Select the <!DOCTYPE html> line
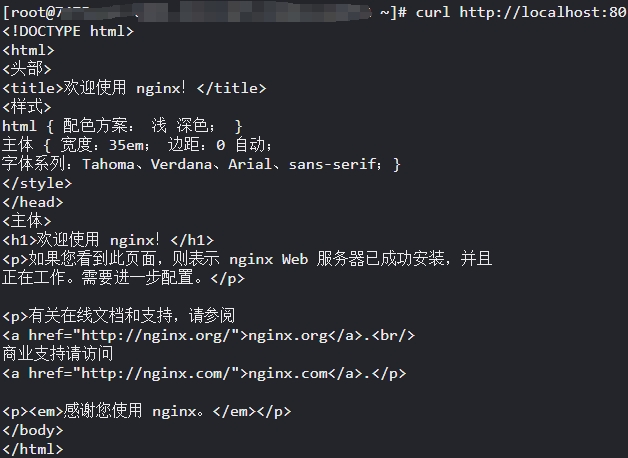 [68, 31]
